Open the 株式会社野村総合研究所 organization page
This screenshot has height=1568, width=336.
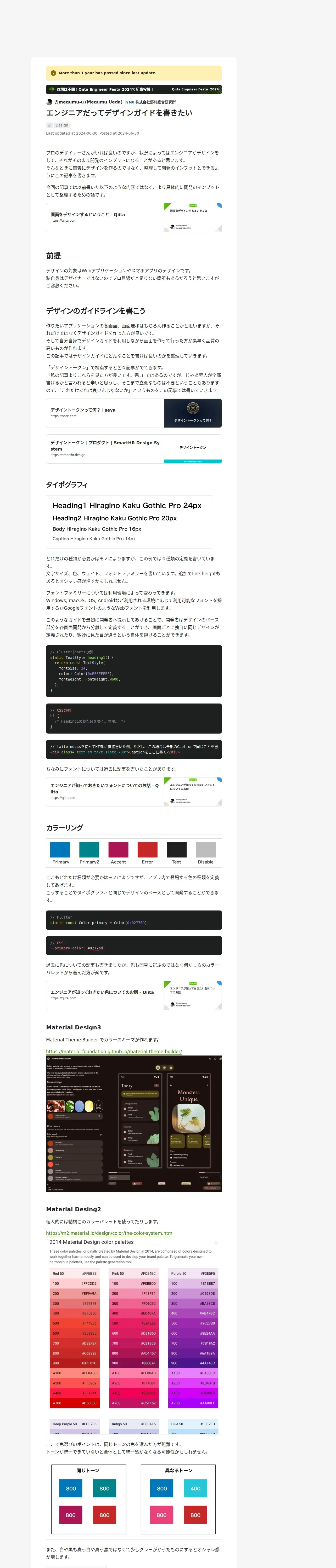[x=155, y=102]
